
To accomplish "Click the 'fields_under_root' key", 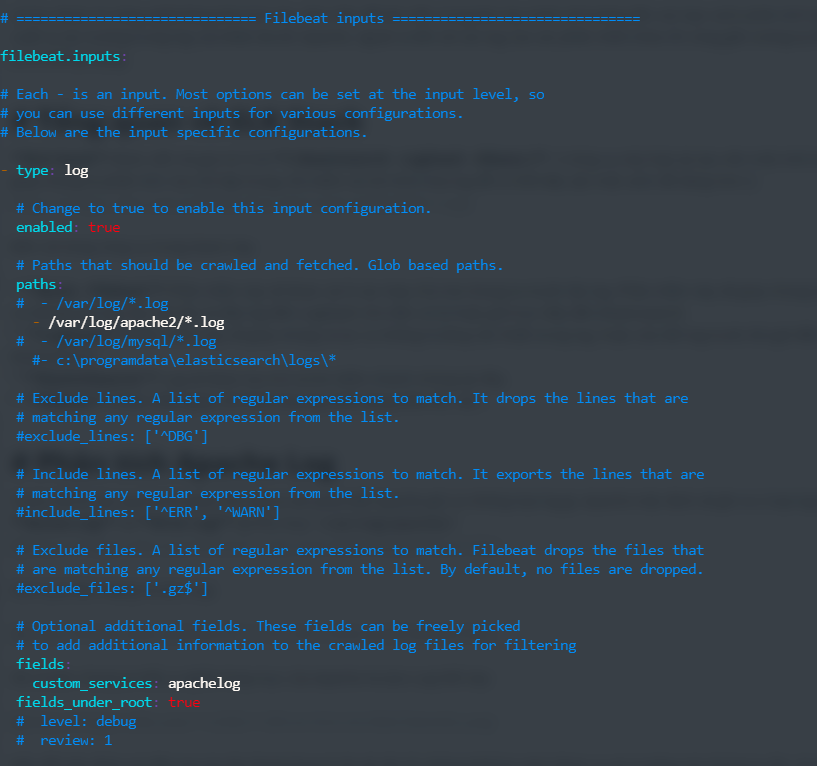I will point(84,702).
